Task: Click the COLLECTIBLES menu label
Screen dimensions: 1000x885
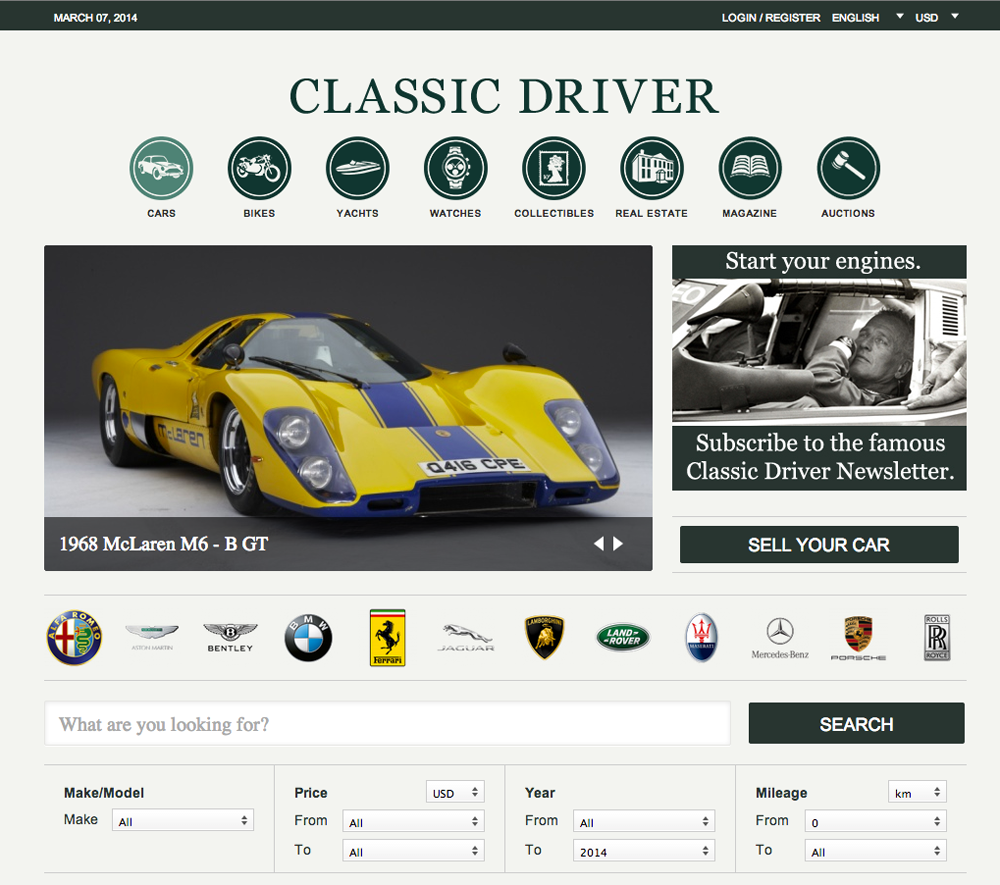Action: (554, 213)
